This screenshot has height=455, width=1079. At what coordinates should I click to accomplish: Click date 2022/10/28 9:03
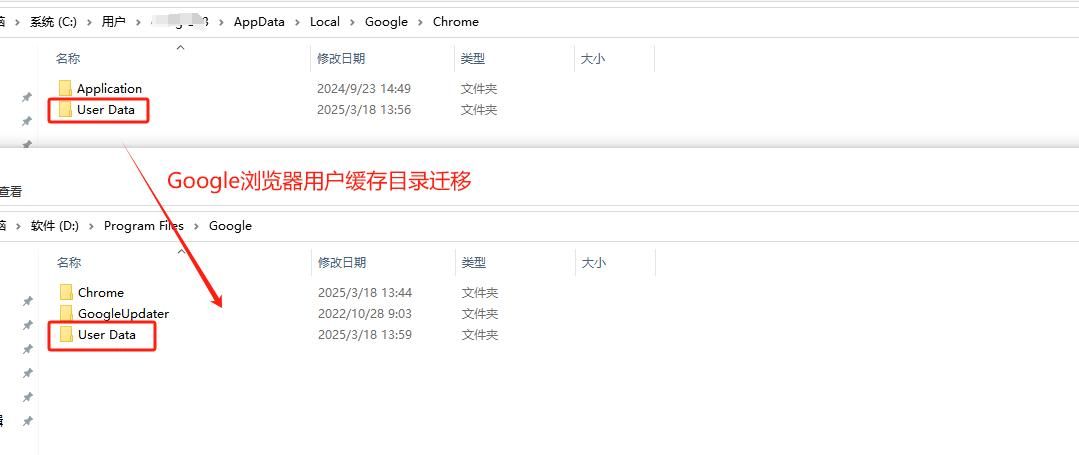point(365,314)
